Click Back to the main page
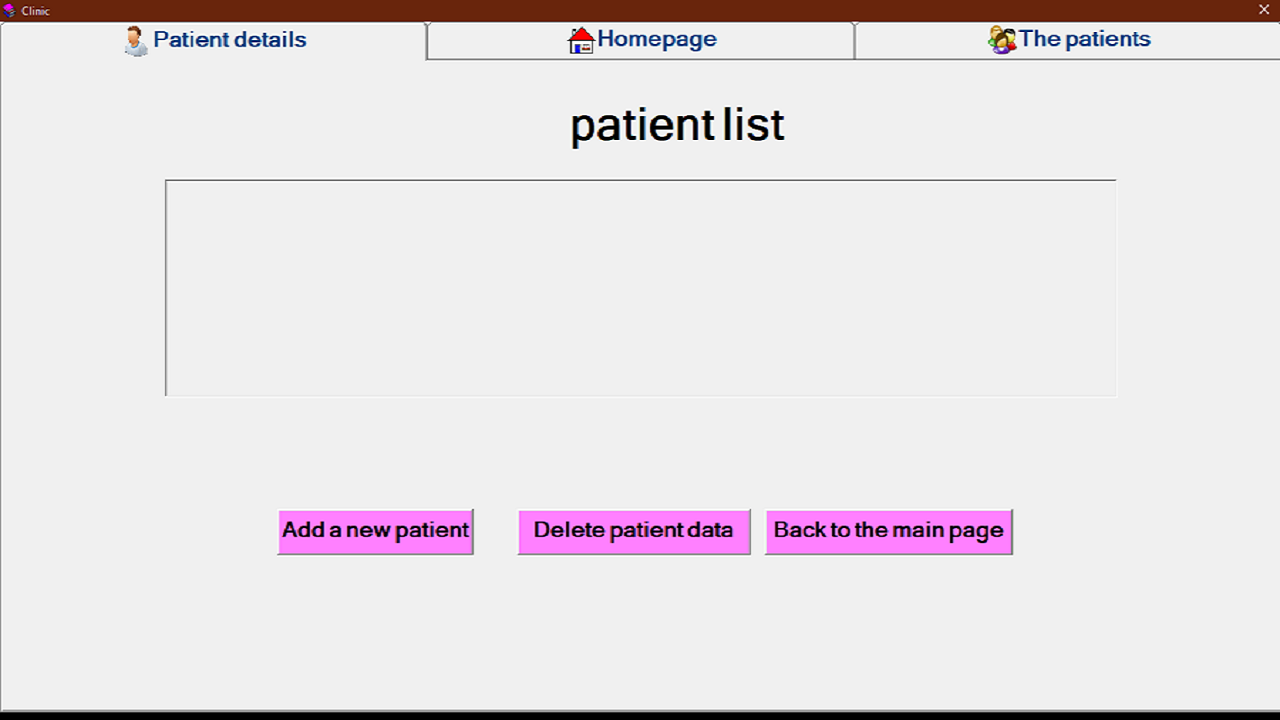The height and width of the screenshot is (720, 1280). (888, 531)
